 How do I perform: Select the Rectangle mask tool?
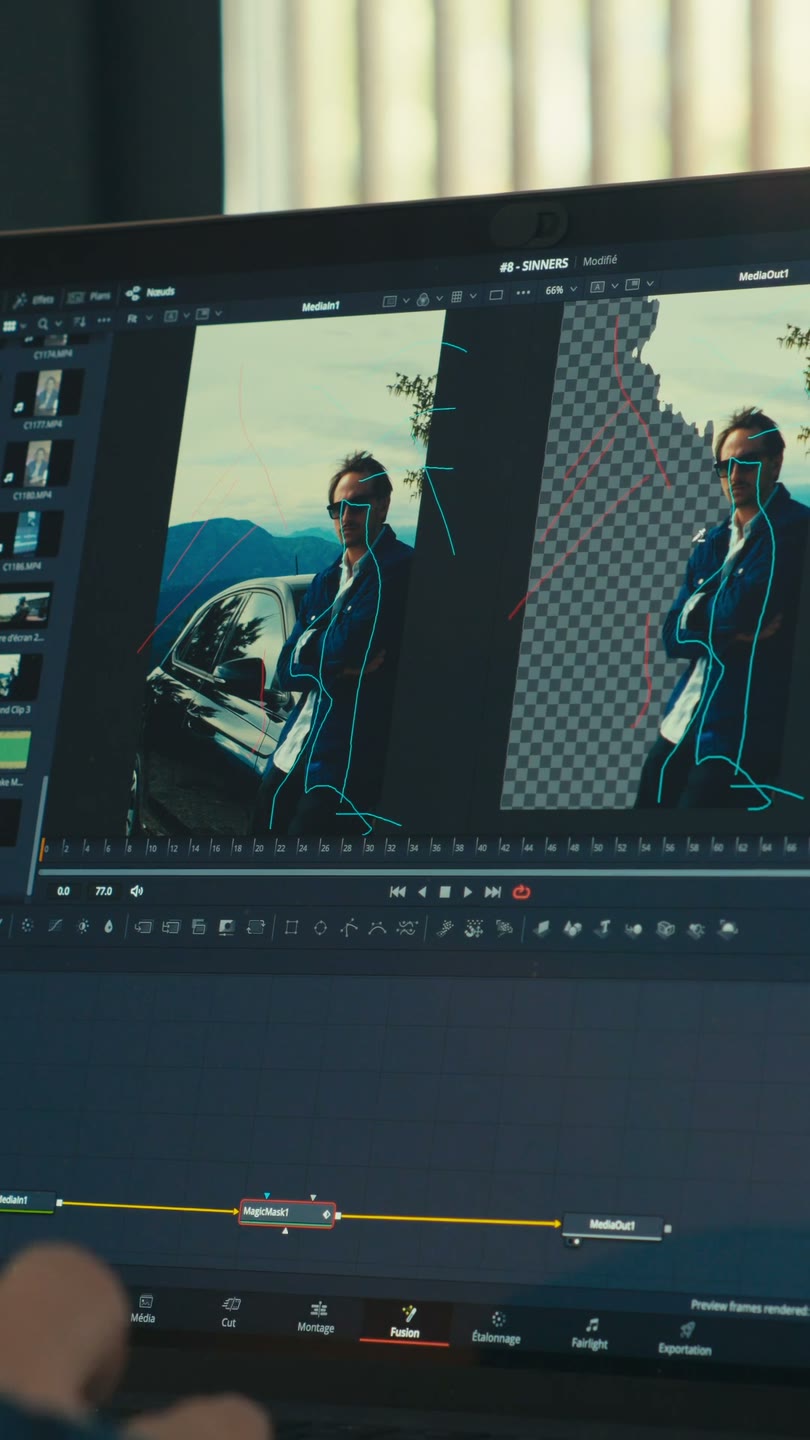click(291, 927)
